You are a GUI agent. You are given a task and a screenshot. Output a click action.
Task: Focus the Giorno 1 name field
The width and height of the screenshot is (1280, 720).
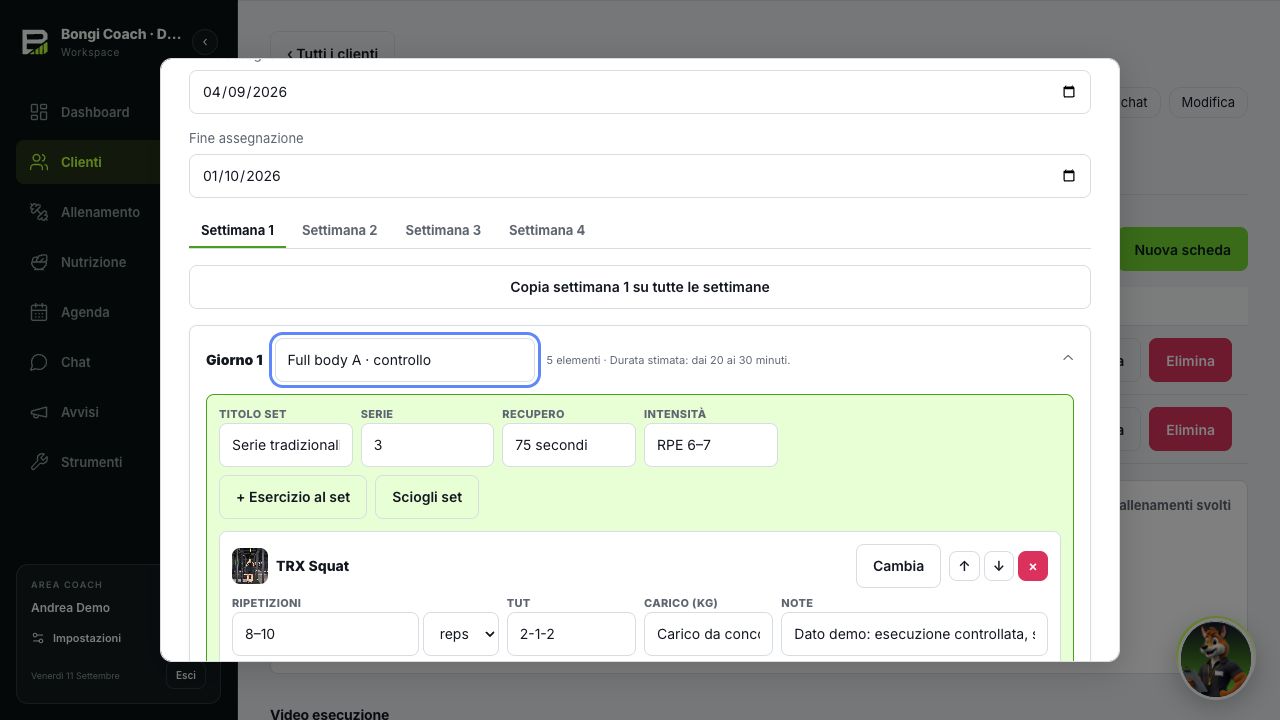[x=405, y=360]
